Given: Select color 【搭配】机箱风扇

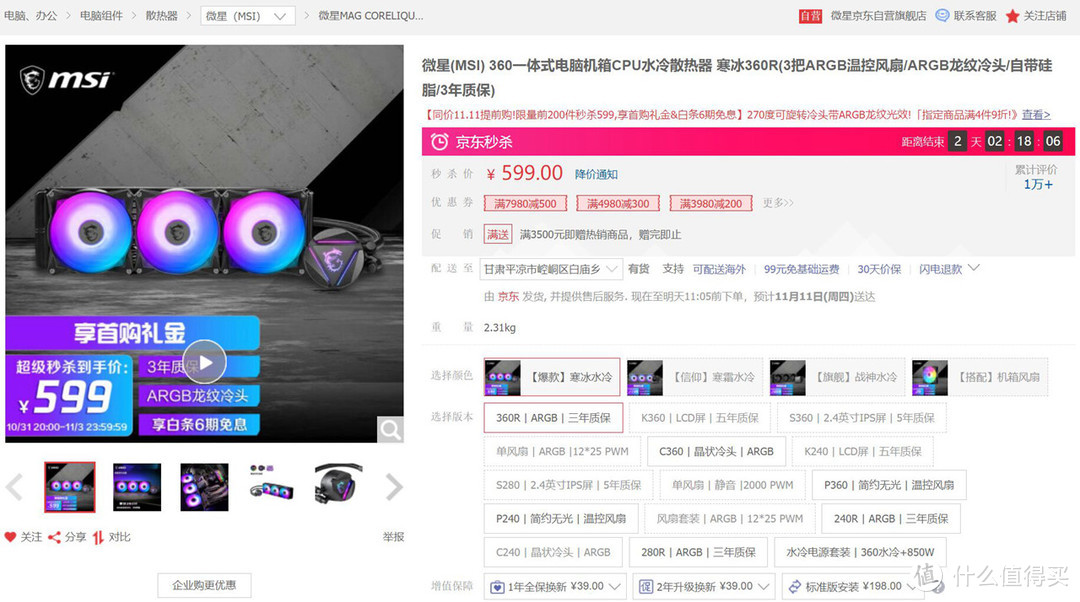Looking at the screenshot, I should (x=979, y=377).
